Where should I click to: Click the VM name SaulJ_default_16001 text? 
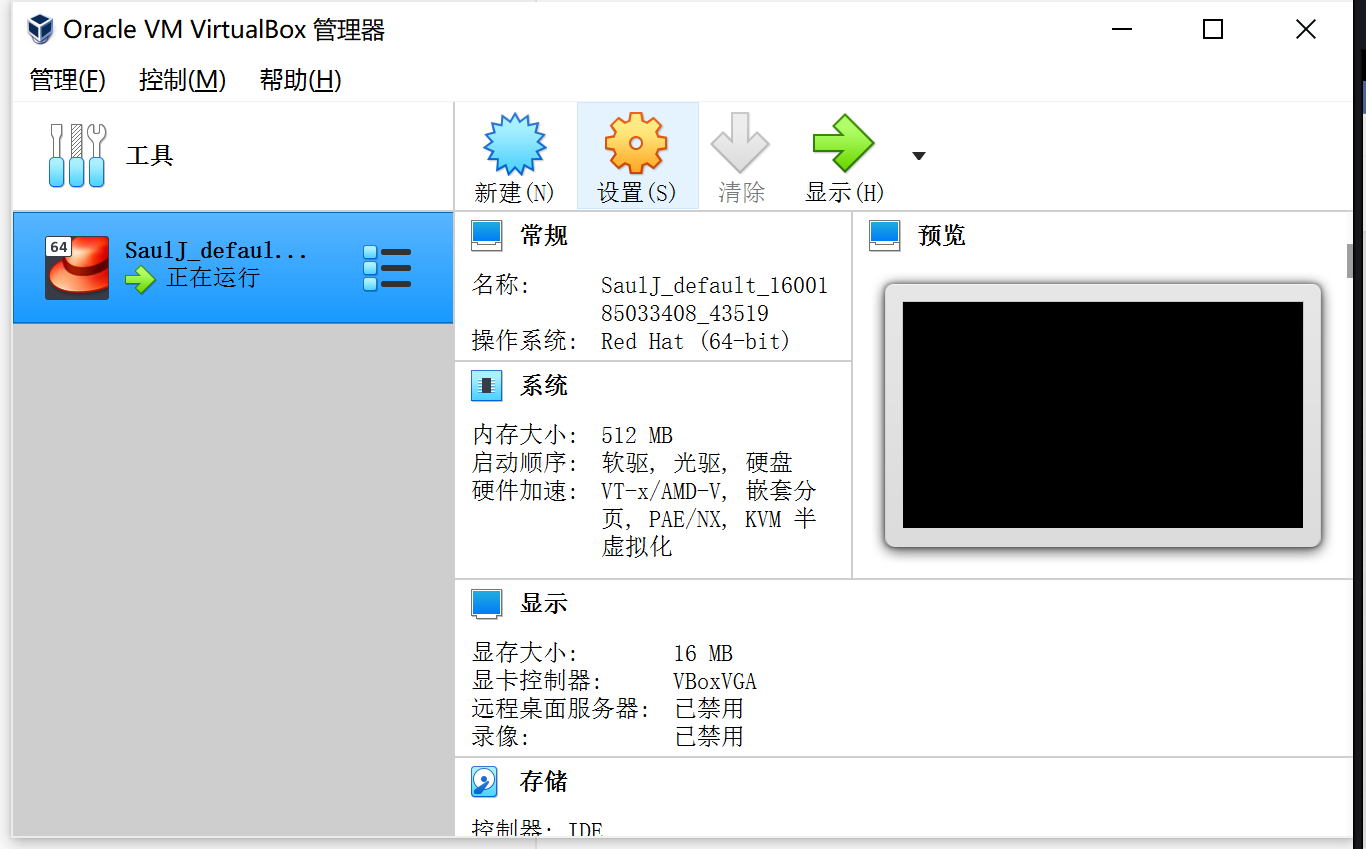tap(714, 286)
